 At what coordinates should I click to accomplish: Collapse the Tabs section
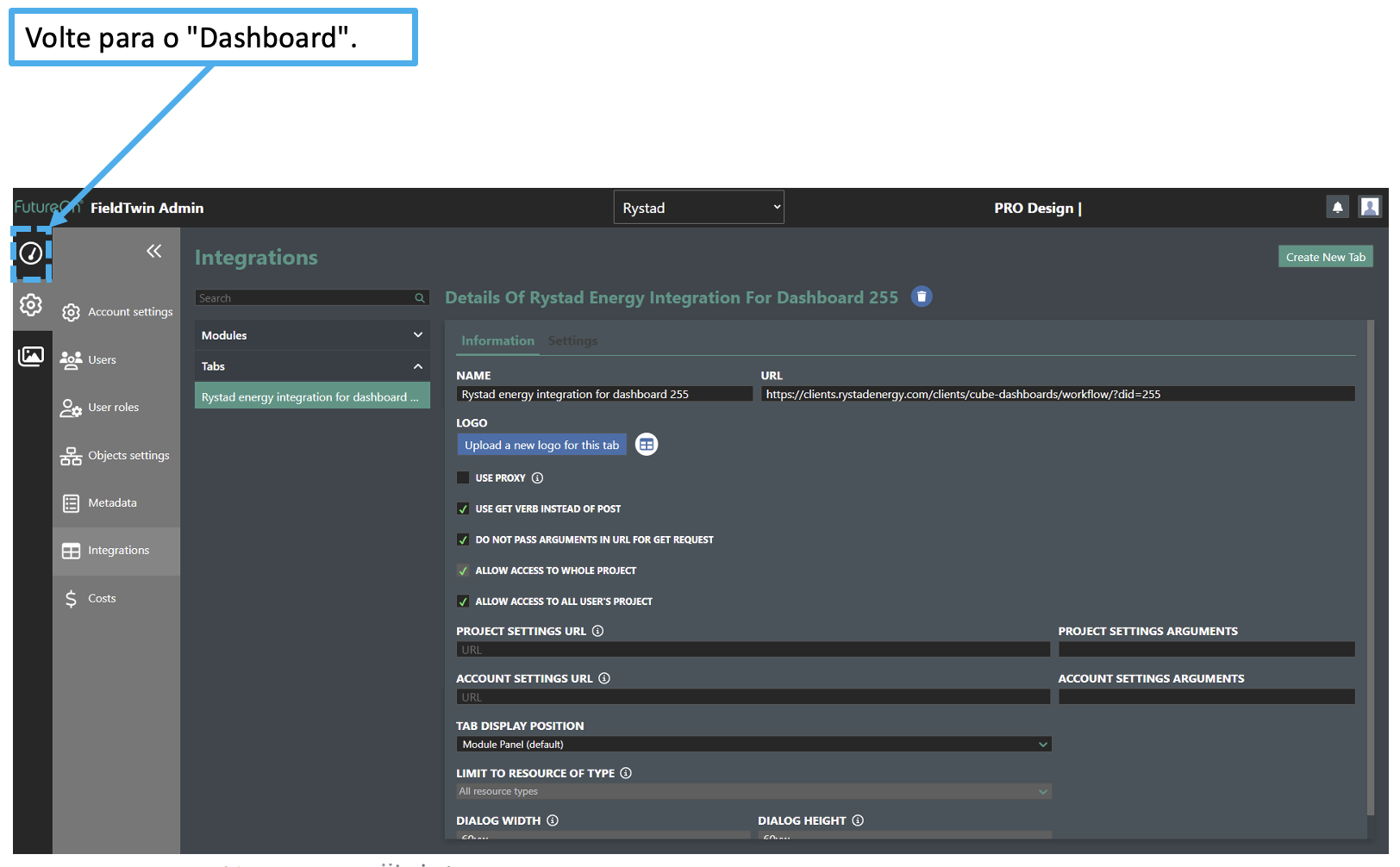coord(312,366)
